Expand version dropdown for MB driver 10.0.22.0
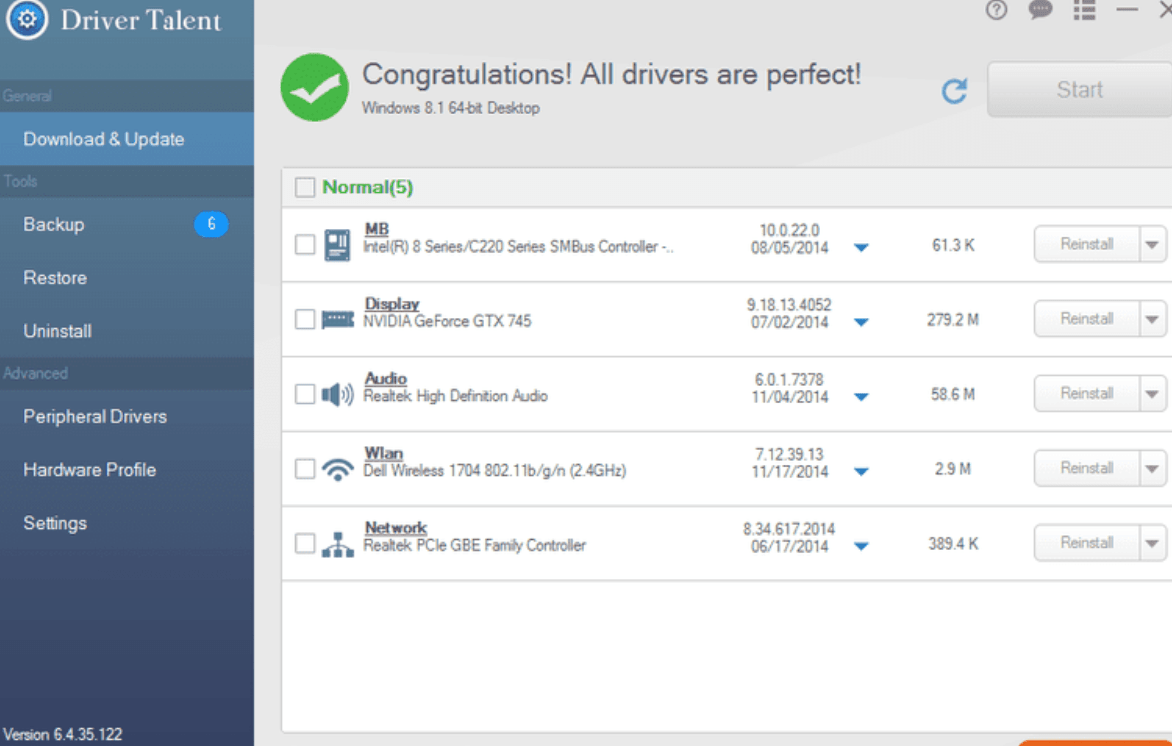The image size is (1172, 746). coord(861,248)
